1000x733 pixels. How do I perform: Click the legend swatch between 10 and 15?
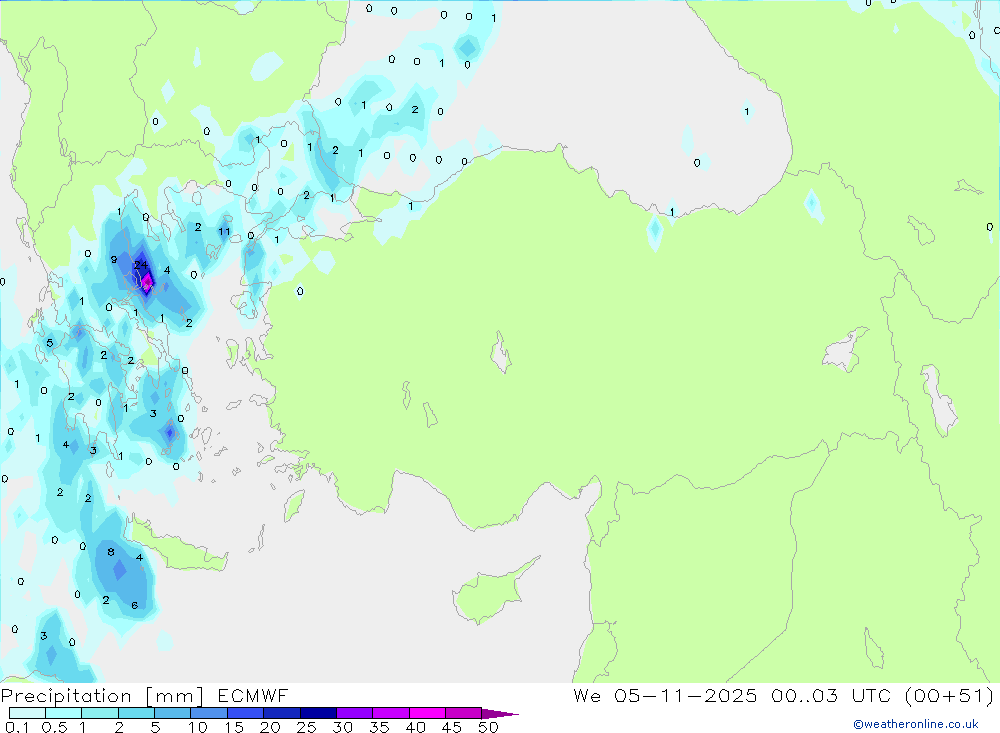point(209,713)
